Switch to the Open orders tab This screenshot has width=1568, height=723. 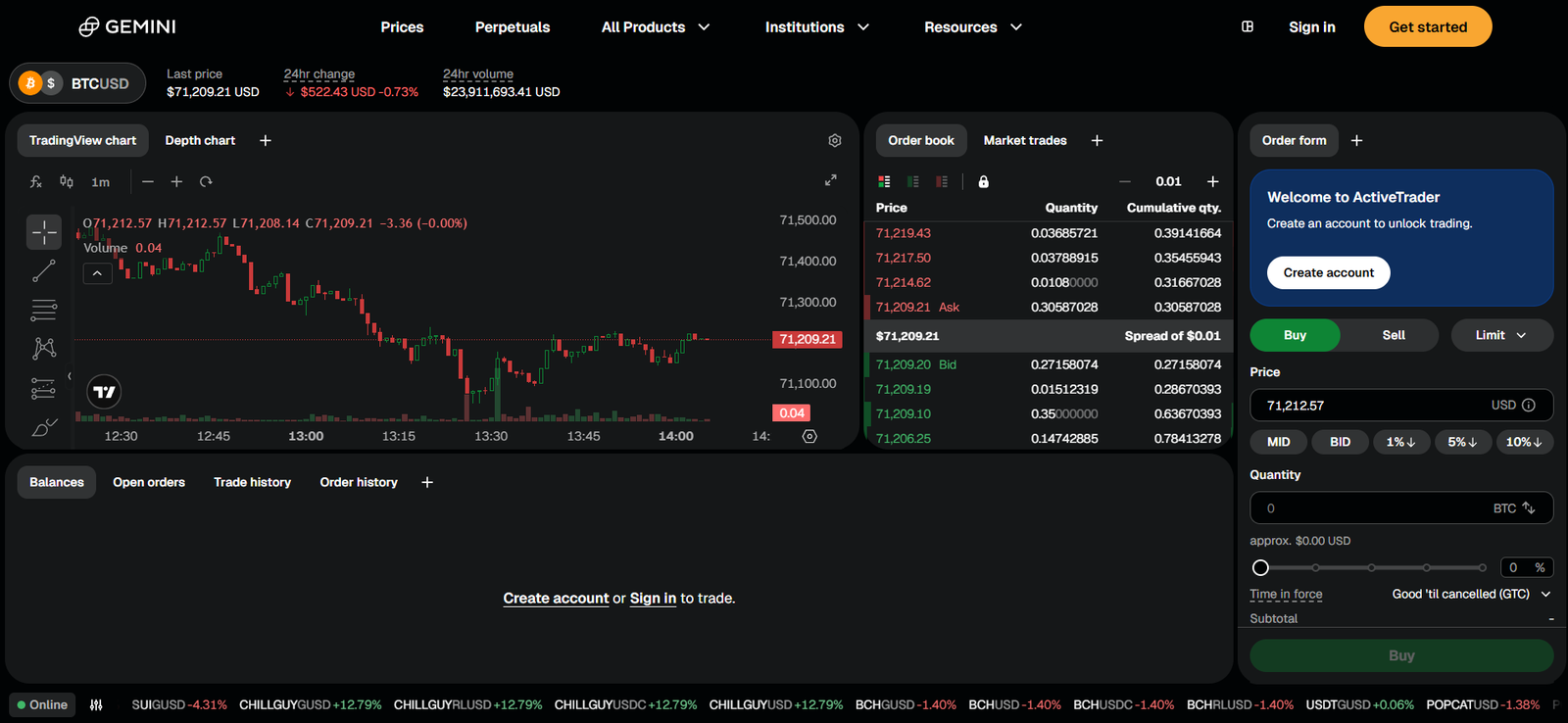pyautogui.click(x=149, y=482)
